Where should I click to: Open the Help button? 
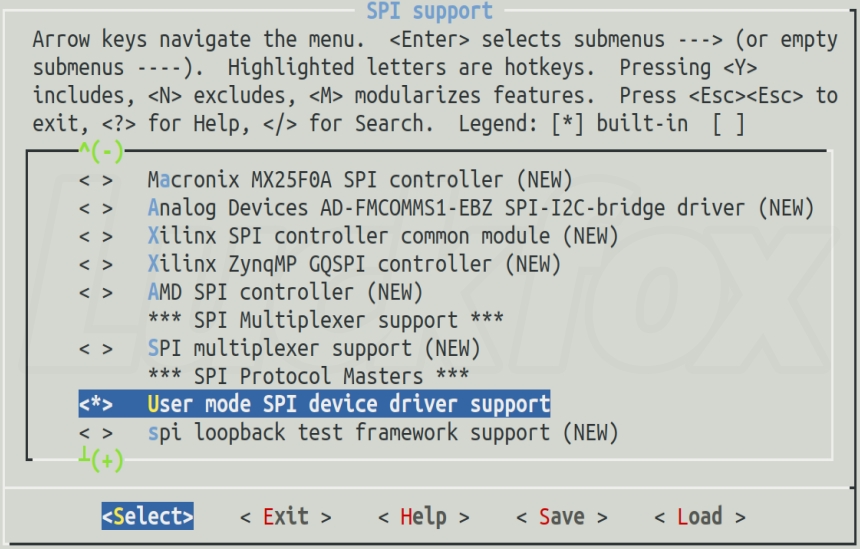(x=423, y=517)
